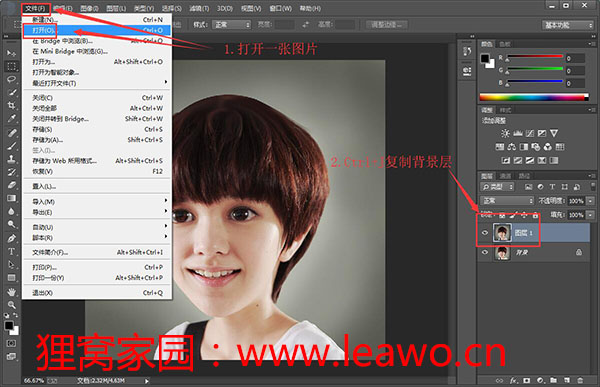
Task: Toggle lock position move icon
Action: click(524, 216)
